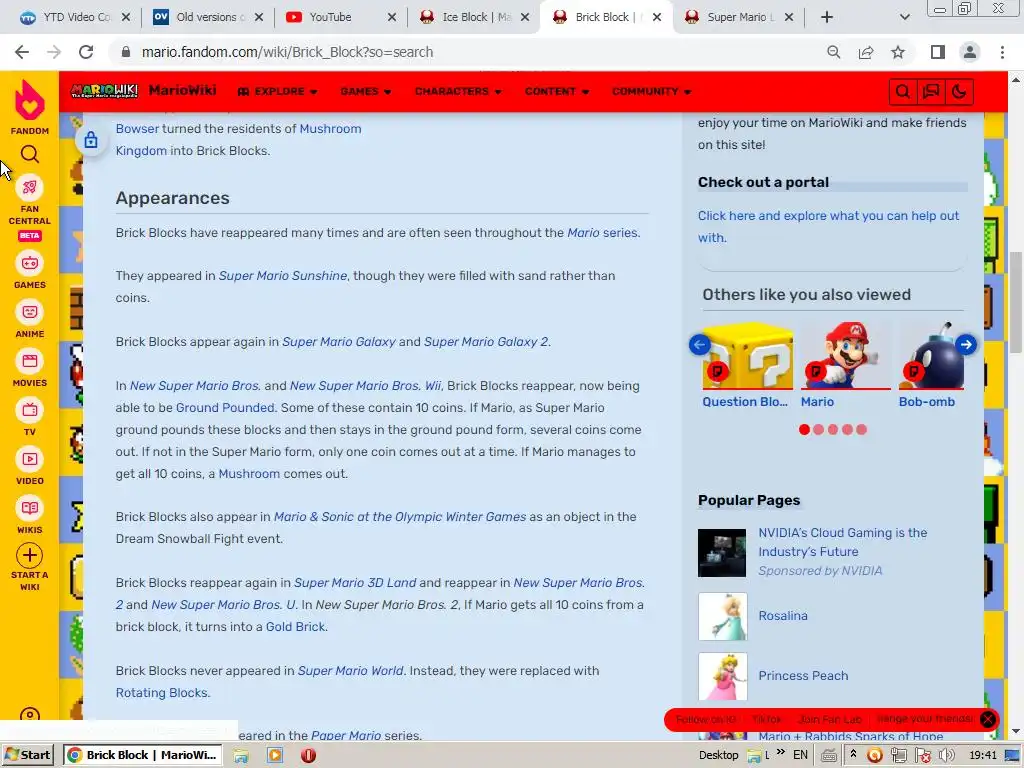
Task: Select the last carousel pagination dot
Action: click(861, 429)
